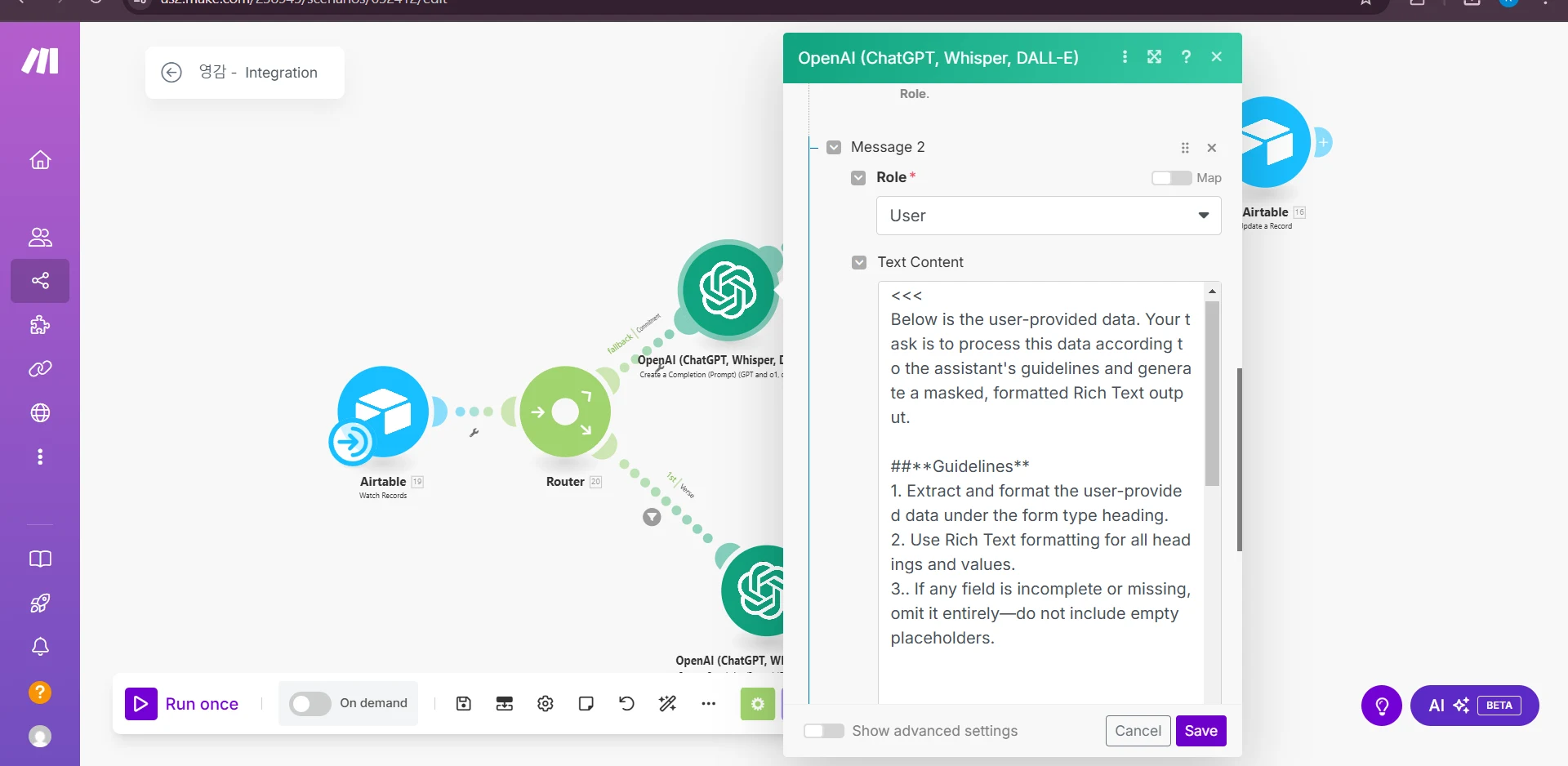Click the Router module label

tap(565, 482)
